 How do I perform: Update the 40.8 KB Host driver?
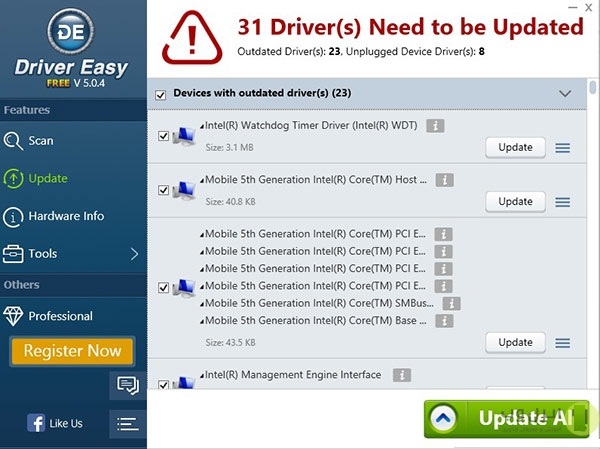515,202
